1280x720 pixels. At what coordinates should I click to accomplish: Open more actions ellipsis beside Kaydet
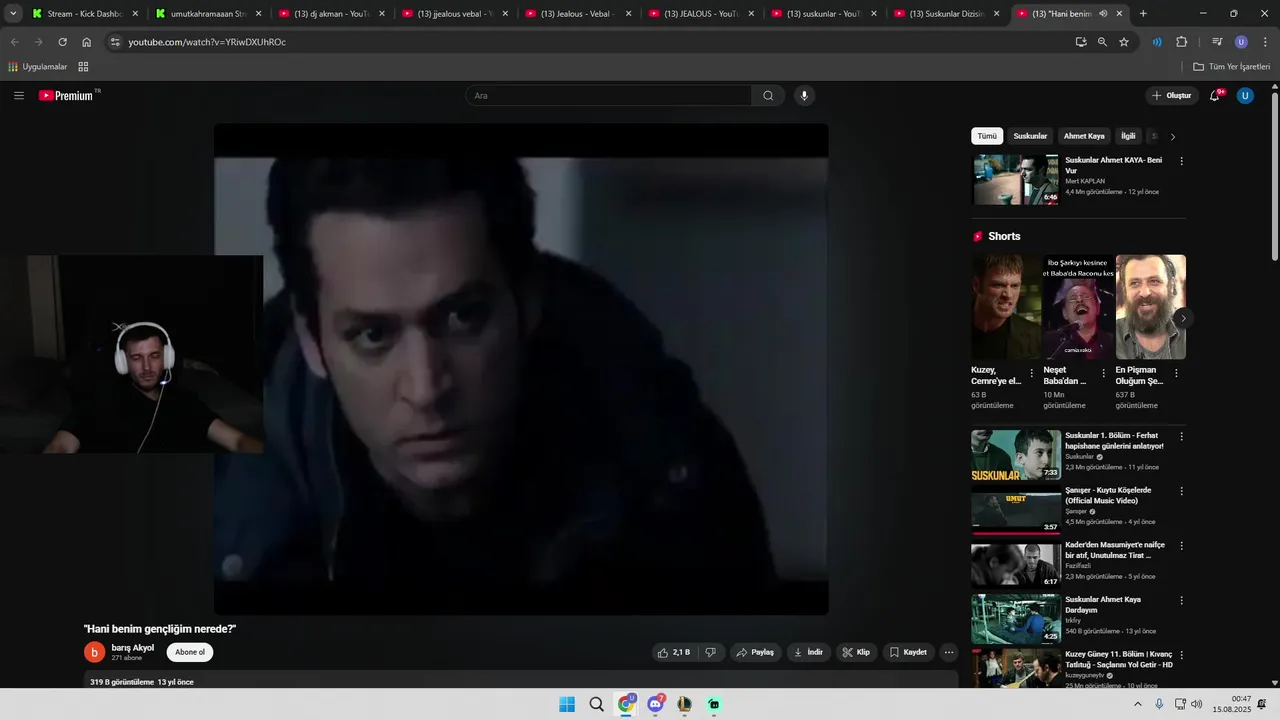pyautogui.click(x=949, y=652)
